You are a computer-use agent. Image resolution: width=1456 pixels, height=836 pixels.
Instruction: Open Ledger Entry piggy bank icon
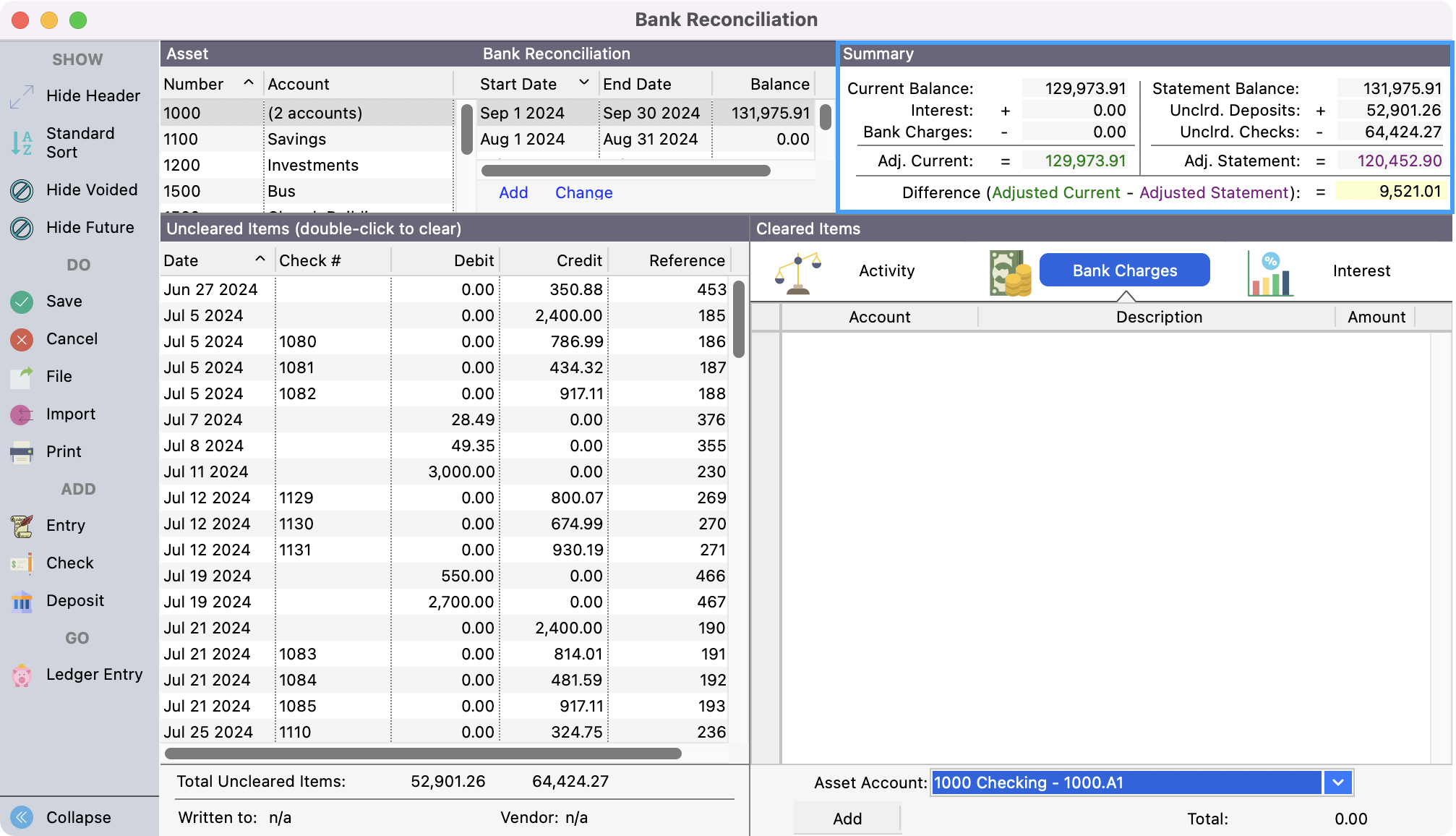22,675
